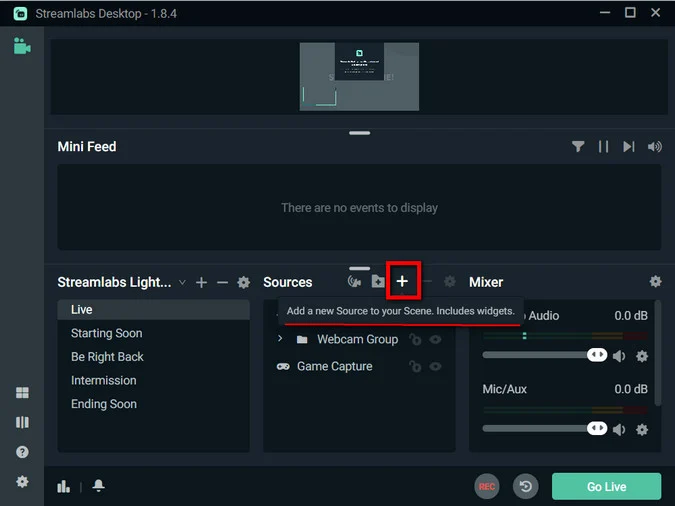This screenshot has width=675, height=506.
Task: Open the Layout Editor grid icon
Action: (22, 392)
